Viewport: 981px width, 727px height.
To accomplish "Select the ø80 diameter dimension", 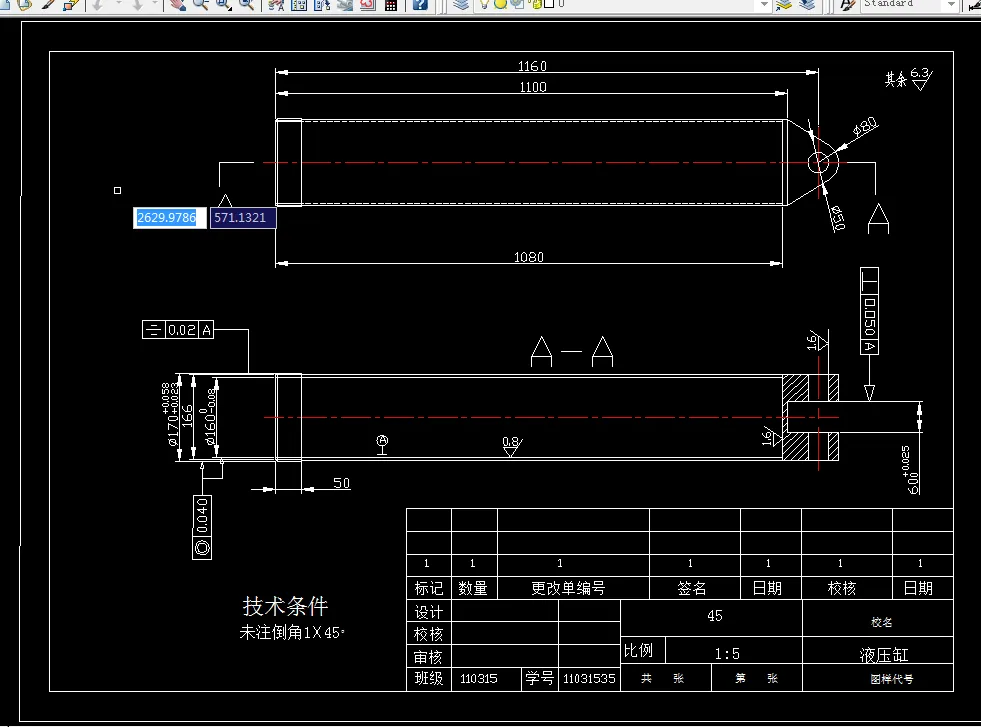I will [865, 127].
